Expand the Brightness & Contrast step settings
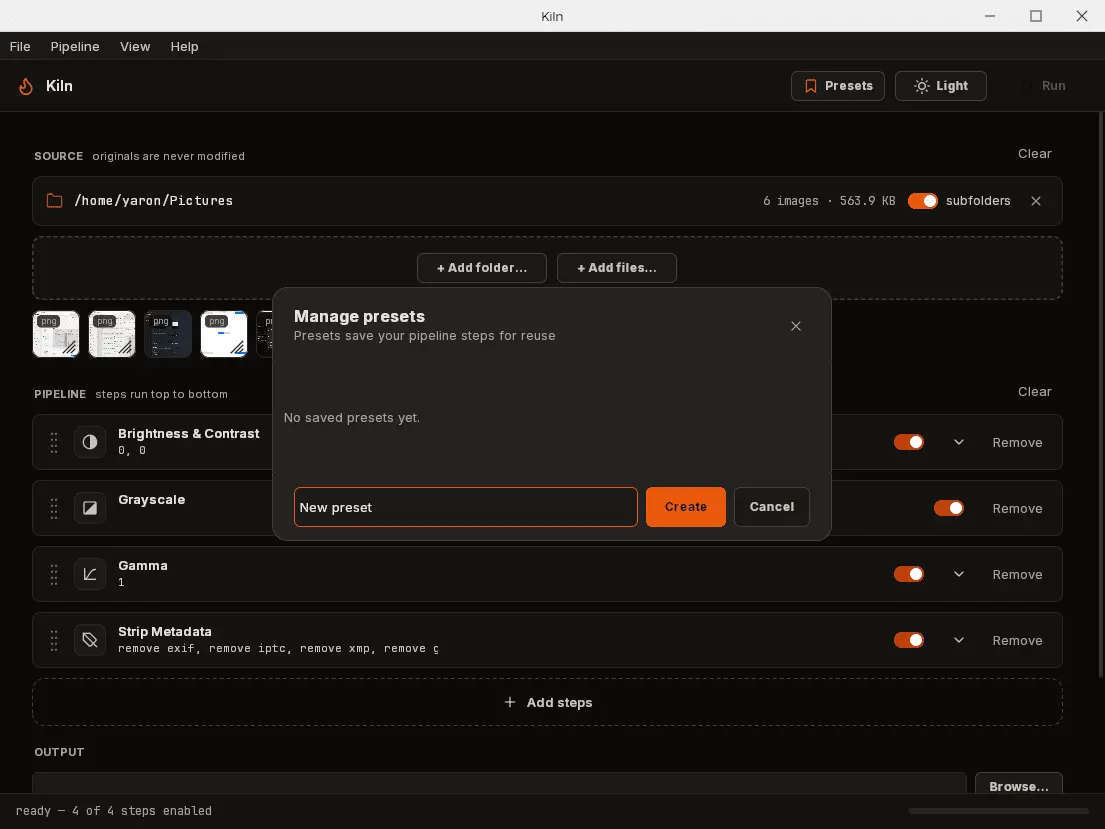The height and width of the screenshot is (829, 1105). (958, 442)
